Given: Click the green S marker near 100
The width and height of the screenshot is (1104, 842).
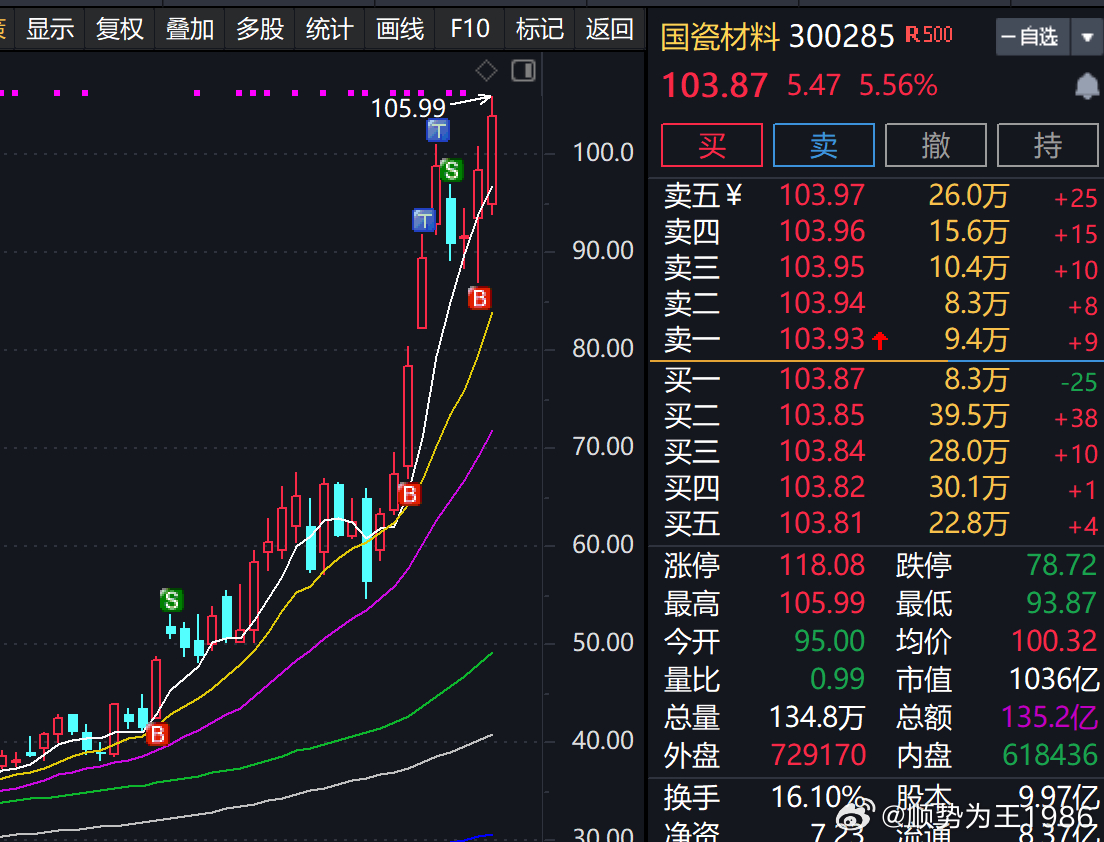Looking at the screenshot, I should (452, 170).
